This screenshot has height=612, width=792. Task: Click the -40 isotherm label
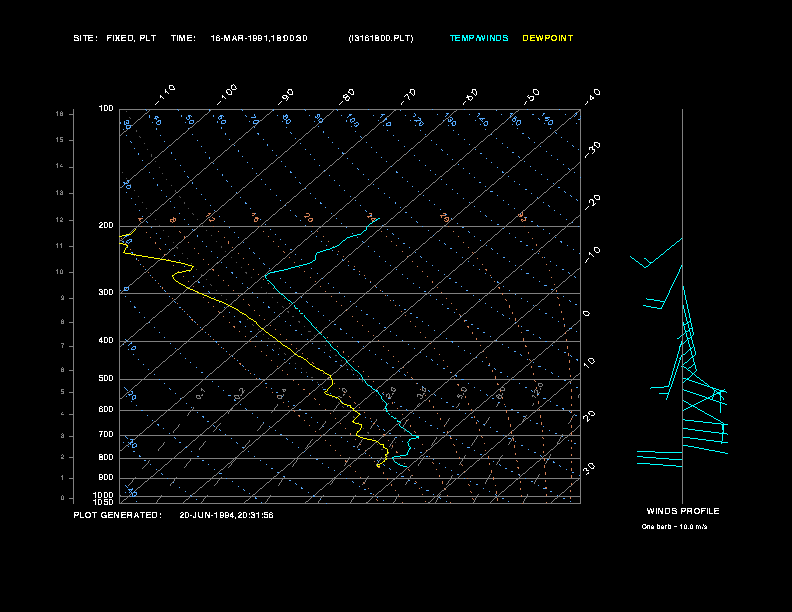tap(593, 96)
